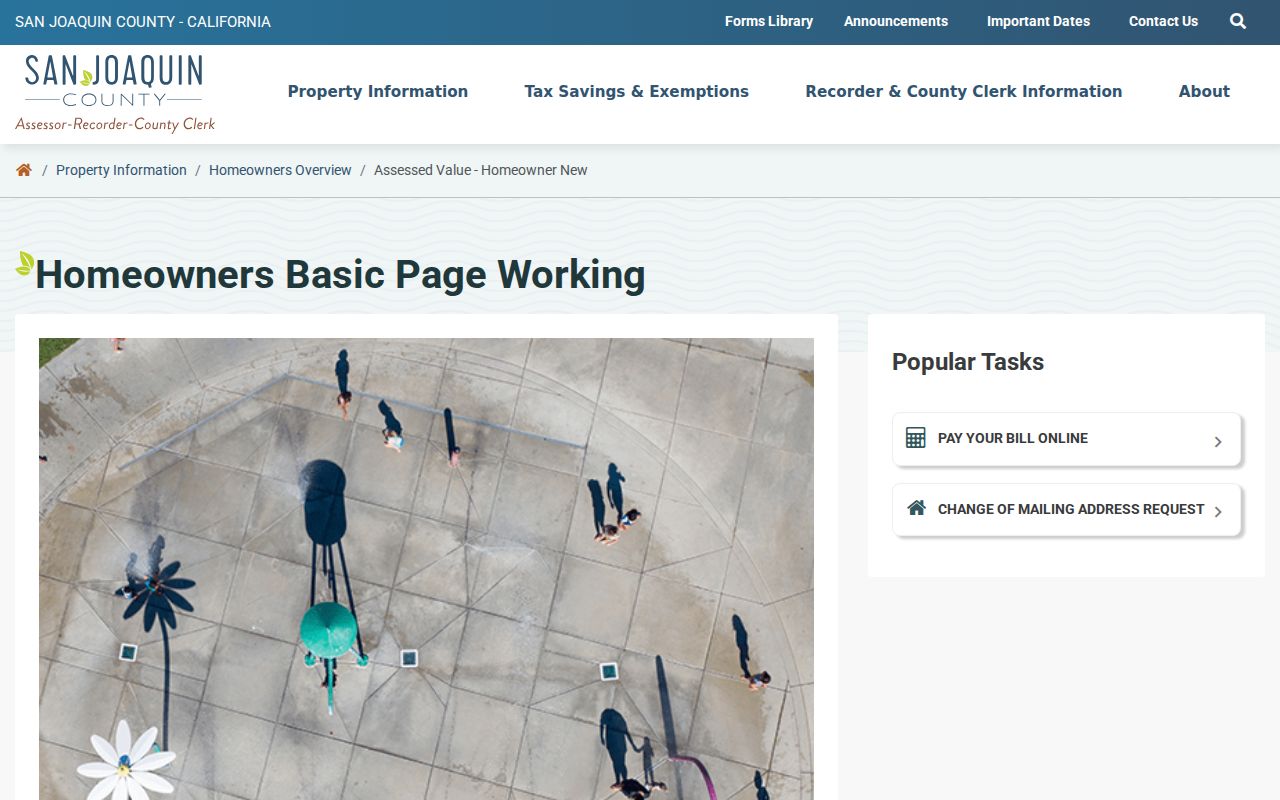
Task: Click the aerial splash pad photo
Action: coord(426,569)
